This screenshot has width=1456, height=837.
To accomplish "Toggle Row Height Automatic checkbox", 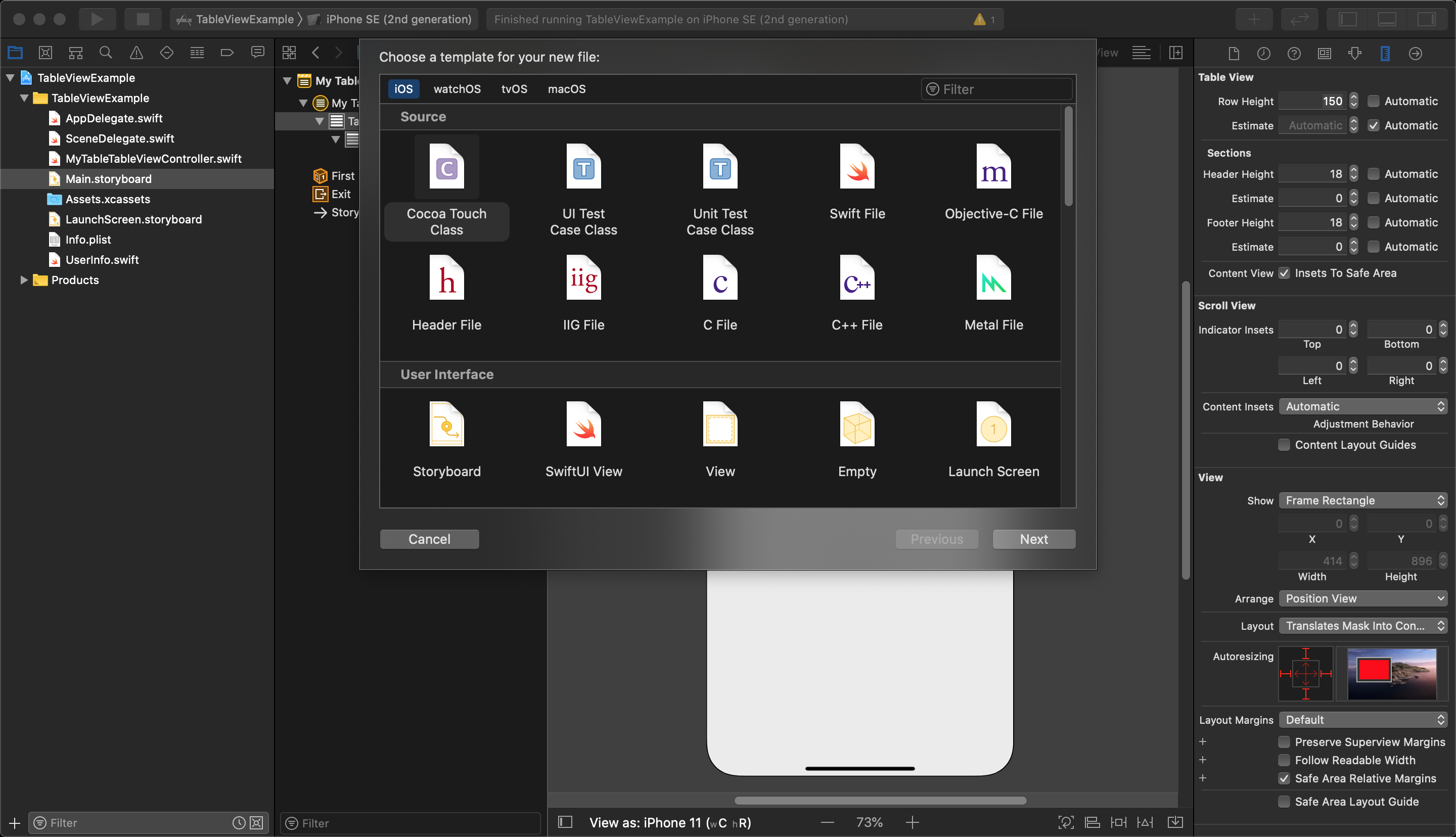I will pos(1373,101).
